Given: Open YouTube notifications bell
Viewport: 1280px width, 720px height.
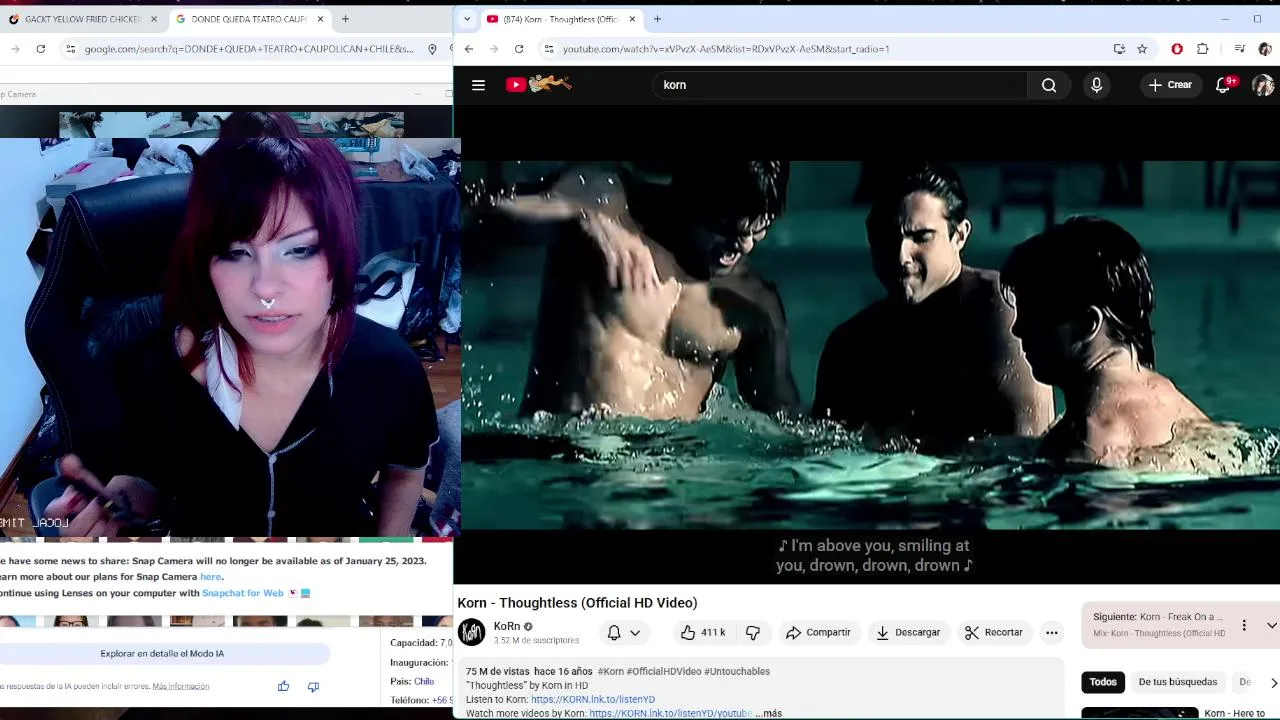Looking at the screenshot, I should pos(1223,85).
